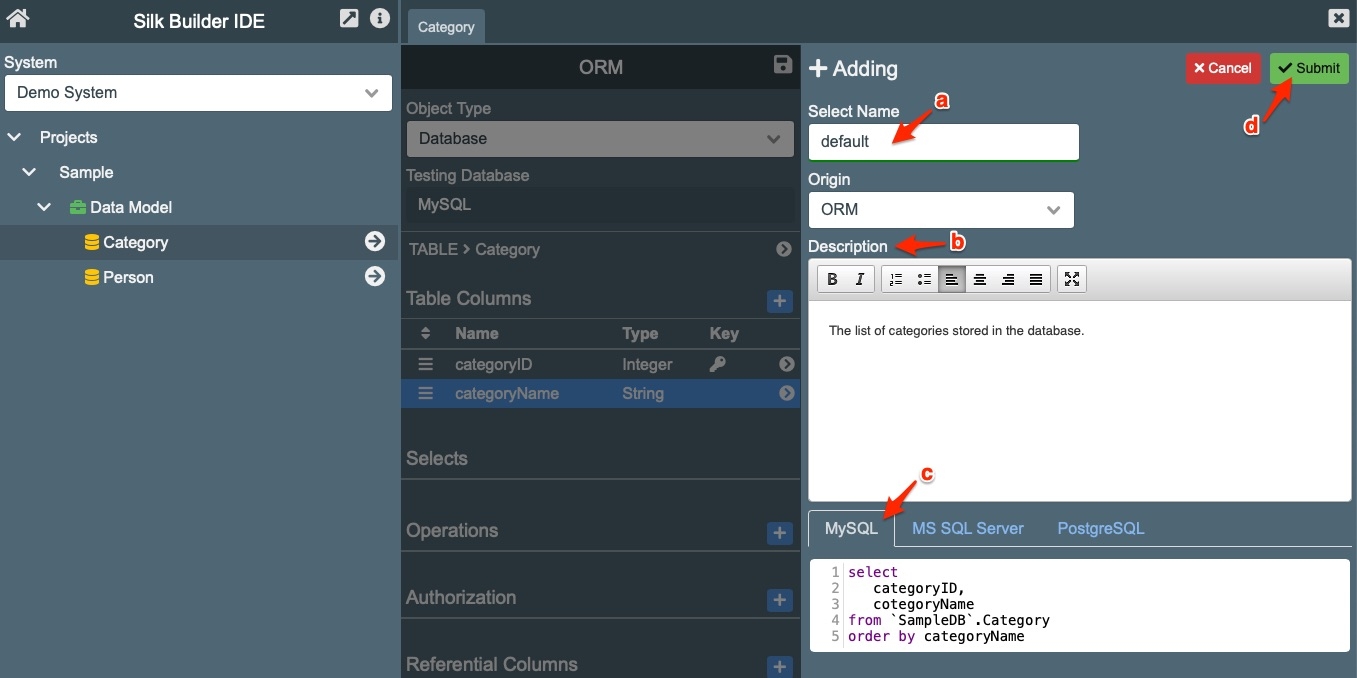Expand the description editor to fullscreen
Image resolution: width=1357 pixels, height=678 pixels.
[x=1071, y=280]
